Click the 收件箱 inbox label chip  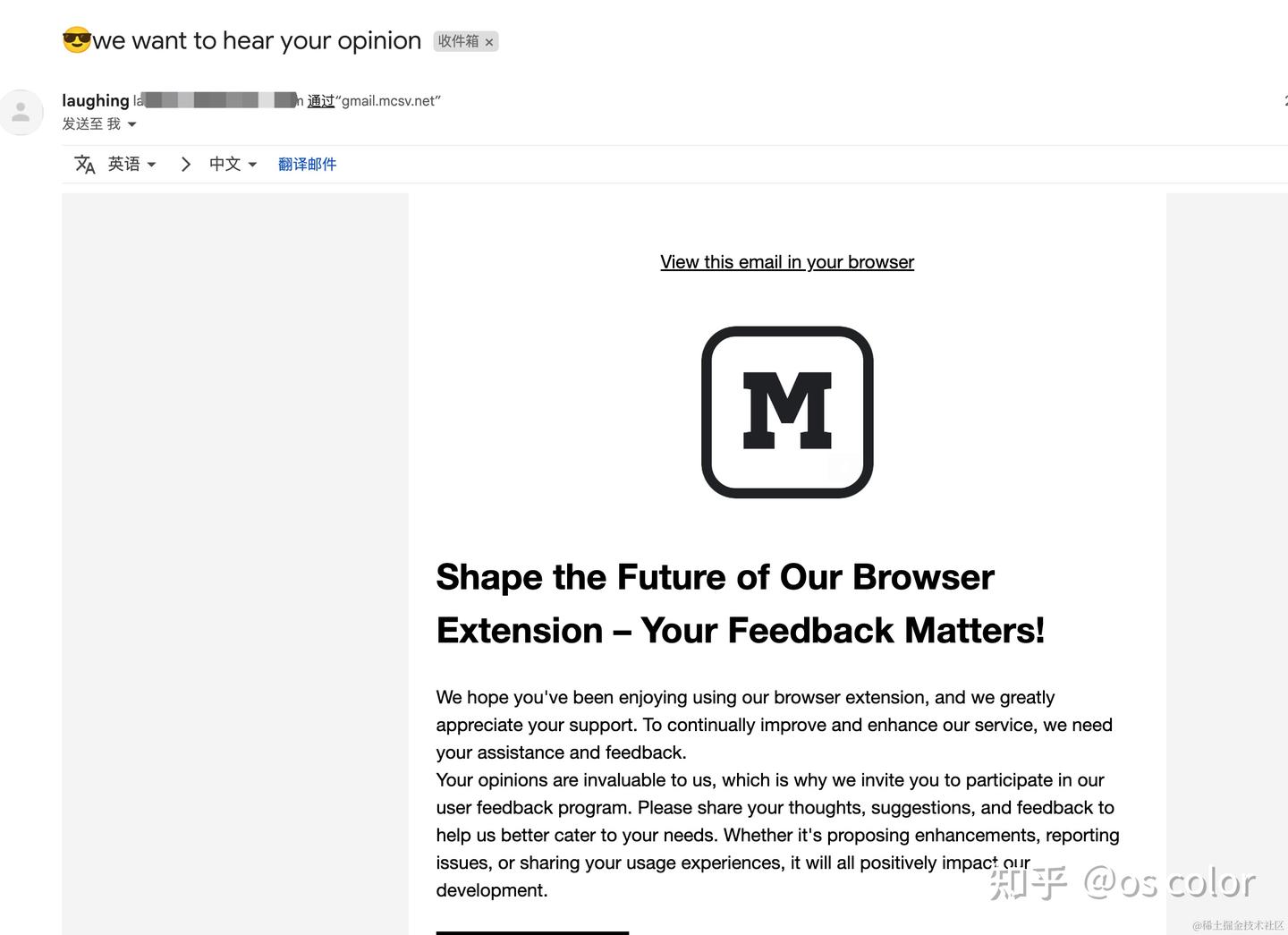[458, 41]
